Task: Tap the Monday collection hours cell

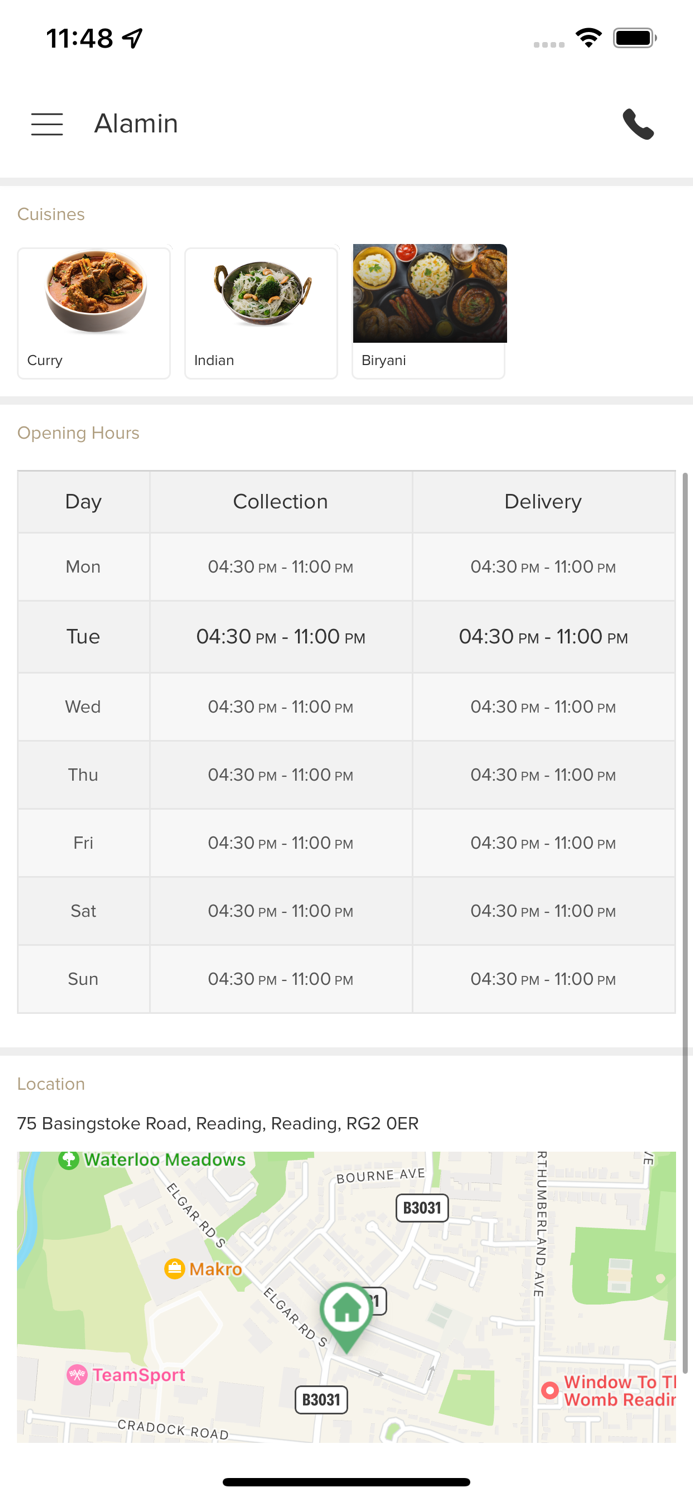Action: coord(280,567)
